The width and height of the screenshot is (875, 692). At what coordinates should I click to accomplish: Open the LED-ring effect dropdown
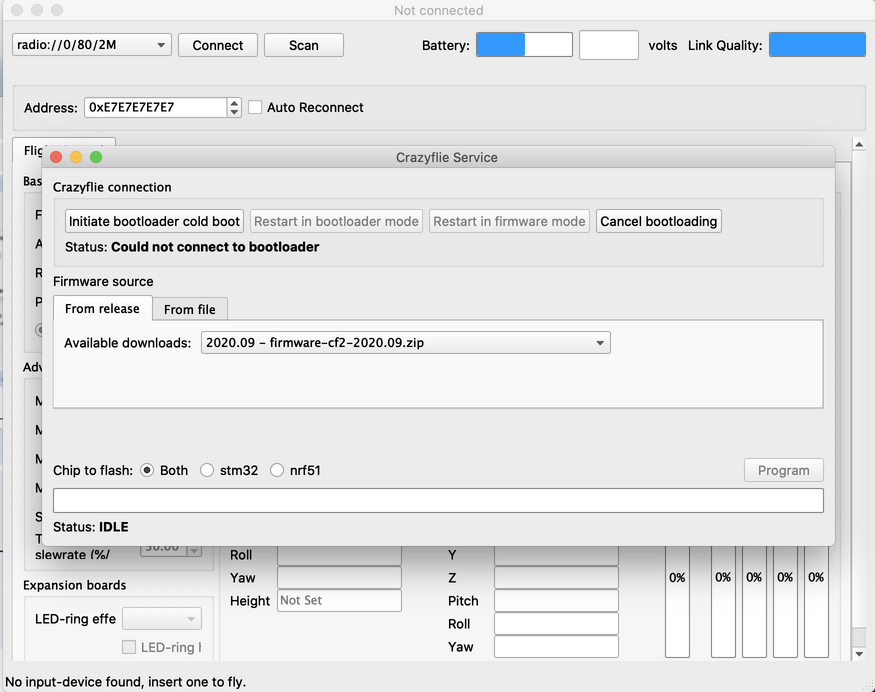pyautogui.click(x=161, y=619)
